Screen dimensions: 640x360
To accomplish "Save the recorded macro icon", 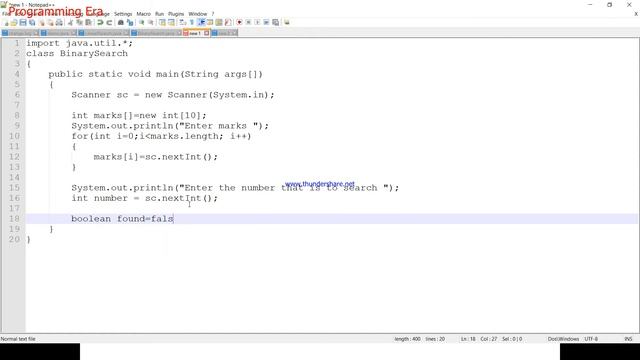I will click(276, 22).
